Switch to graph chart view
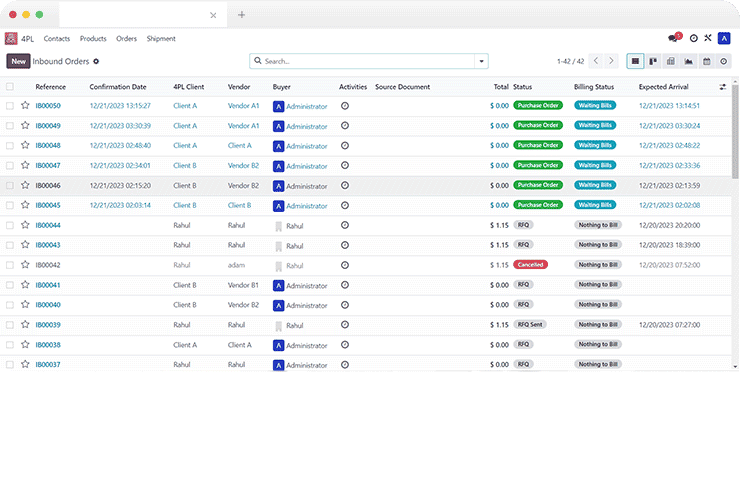This screenshot has width=740, height=490. pos(688,61)
